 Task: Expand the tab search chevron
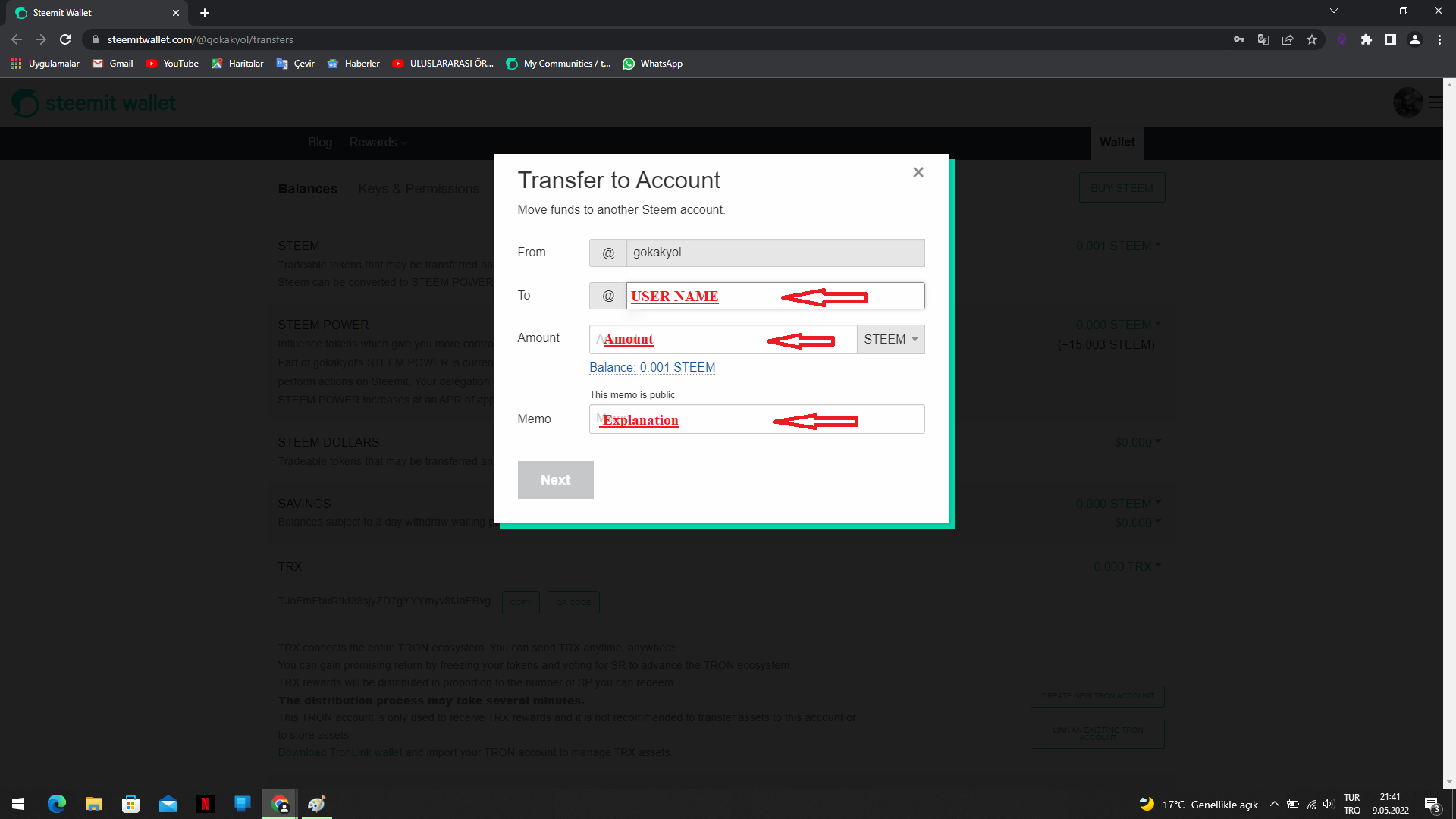1333,11
